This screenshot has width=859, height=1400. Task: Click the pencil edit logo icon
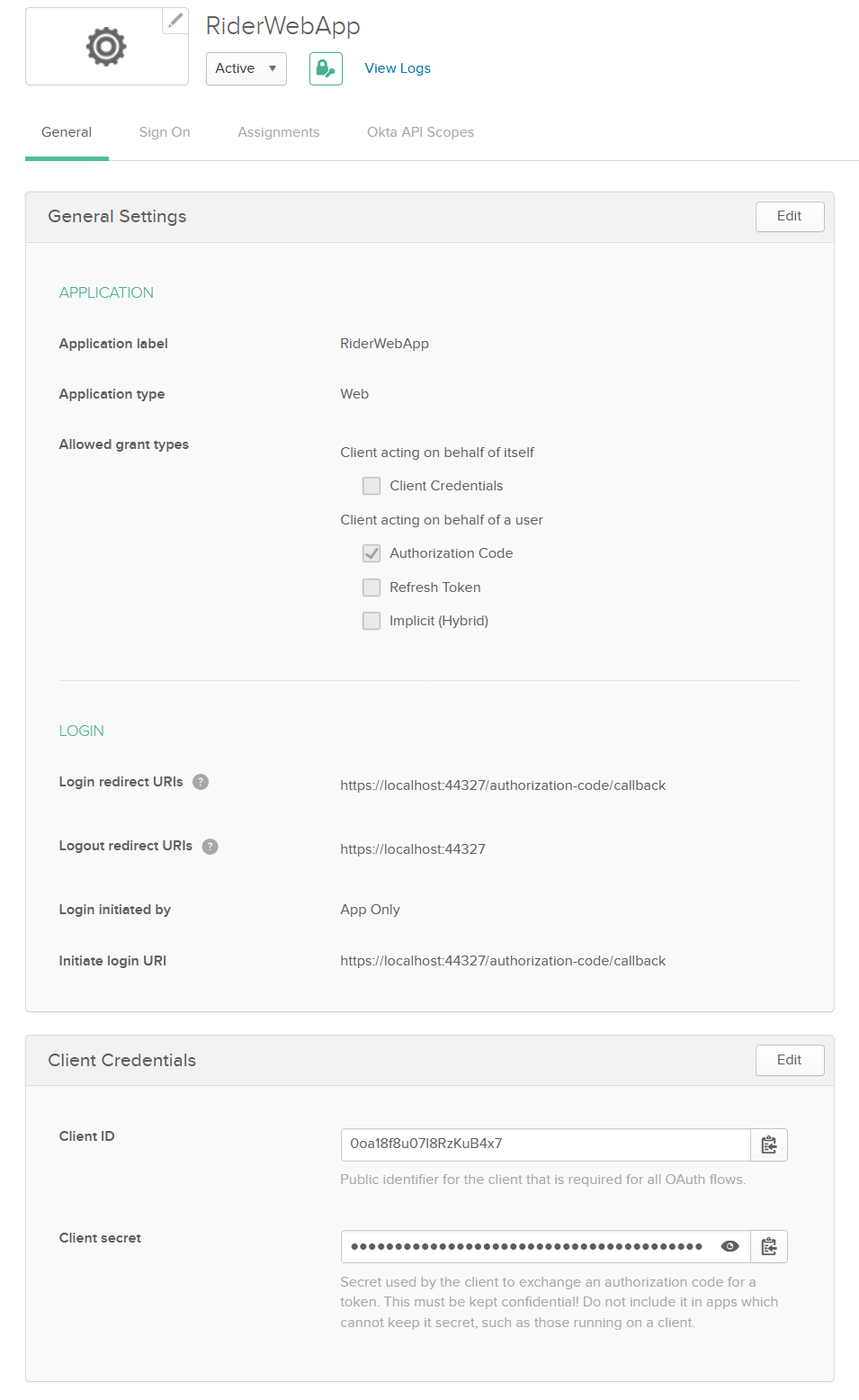175,20
